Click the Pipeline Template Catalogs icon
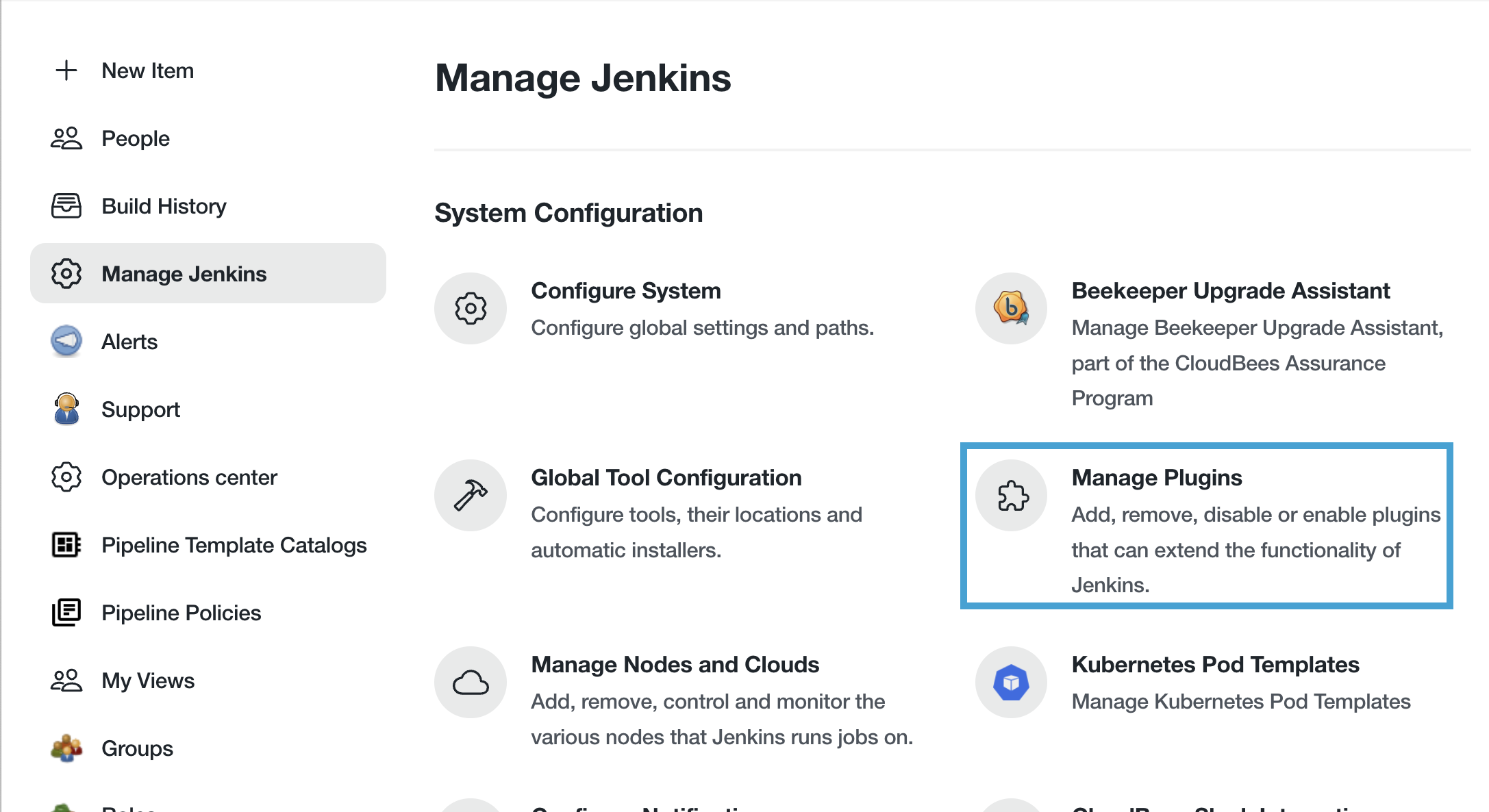Image resolution: width=1489 pixels, height=812 pixels. (x=65, y=544)
